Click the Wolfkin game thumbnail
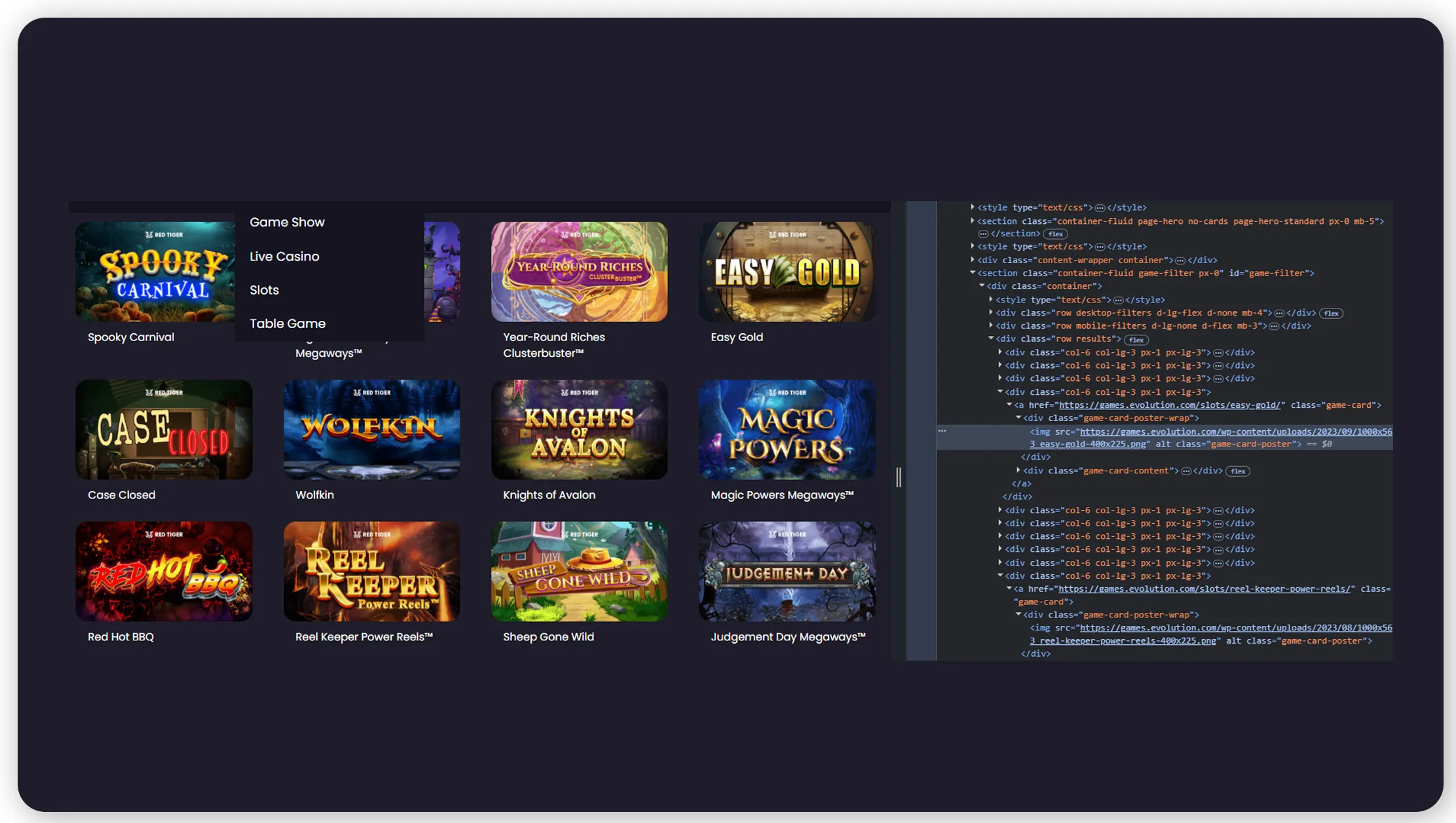Viewport: 1456px width, 823px height. pos(371,429)
